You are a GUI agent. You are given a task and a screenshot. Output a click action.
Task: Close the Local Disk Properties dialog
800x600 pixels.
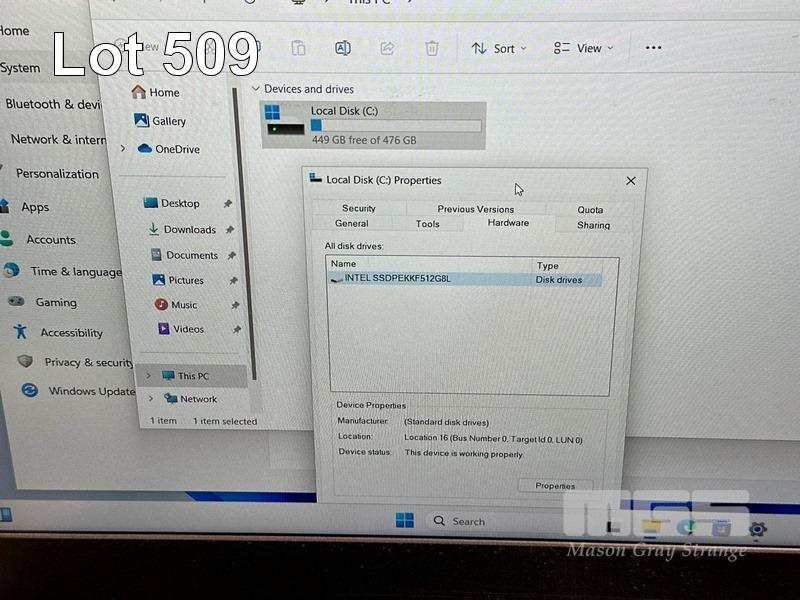630,181
